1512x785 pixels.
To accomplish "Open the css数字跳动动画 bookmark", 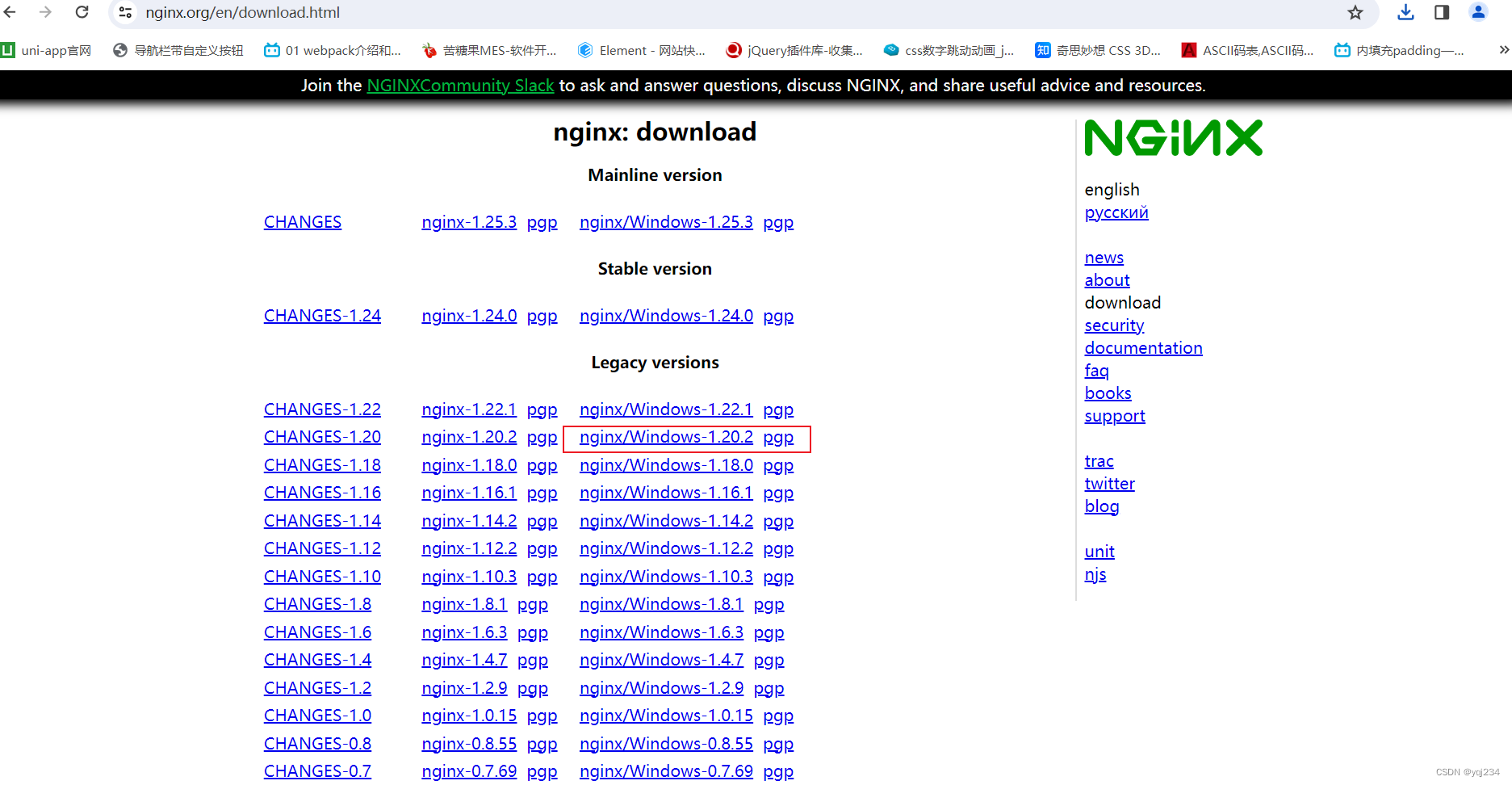I will tap(949, 50).
